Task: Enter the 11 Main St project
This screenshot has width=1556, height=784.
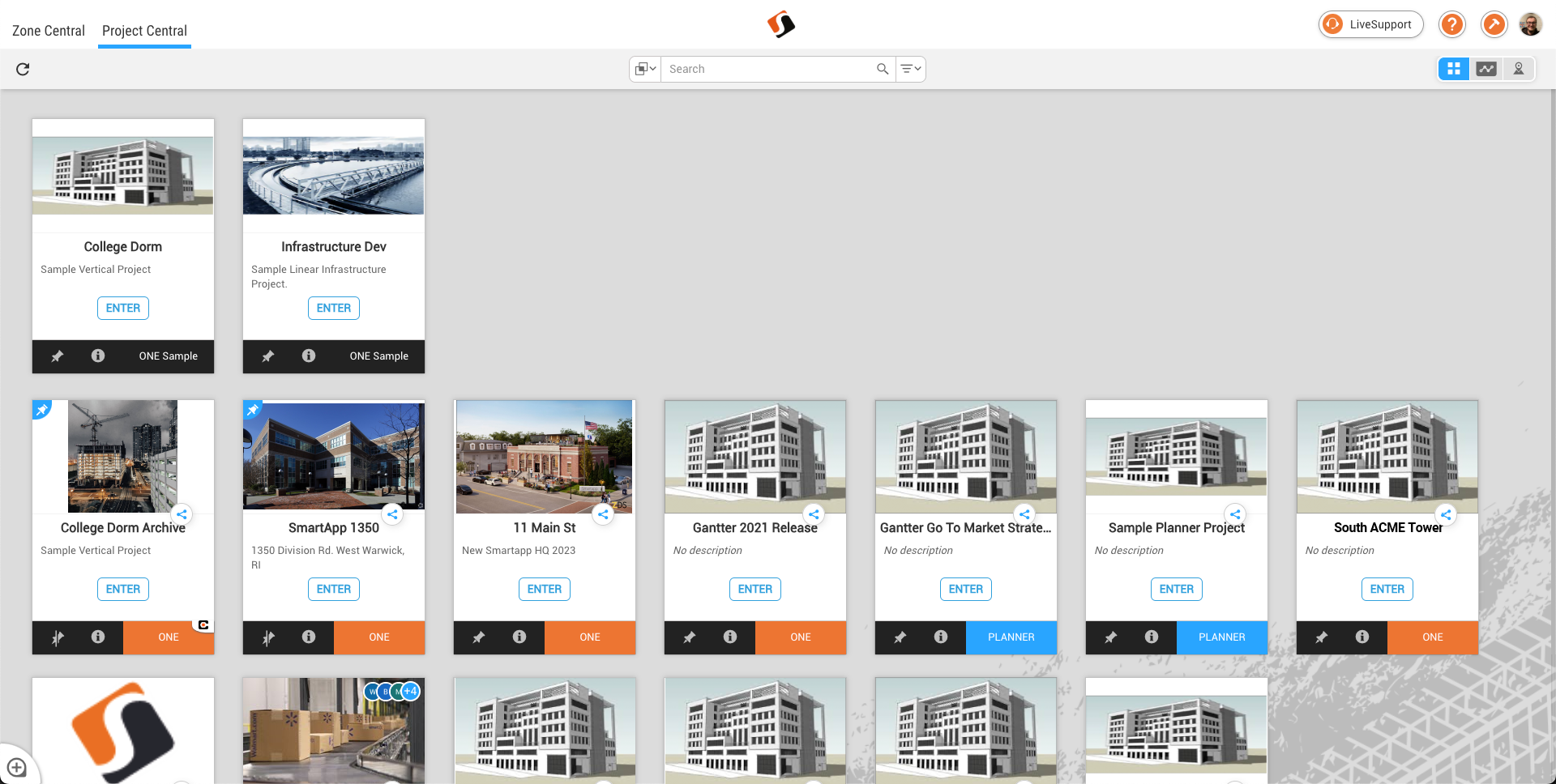Action: point(545,589)
